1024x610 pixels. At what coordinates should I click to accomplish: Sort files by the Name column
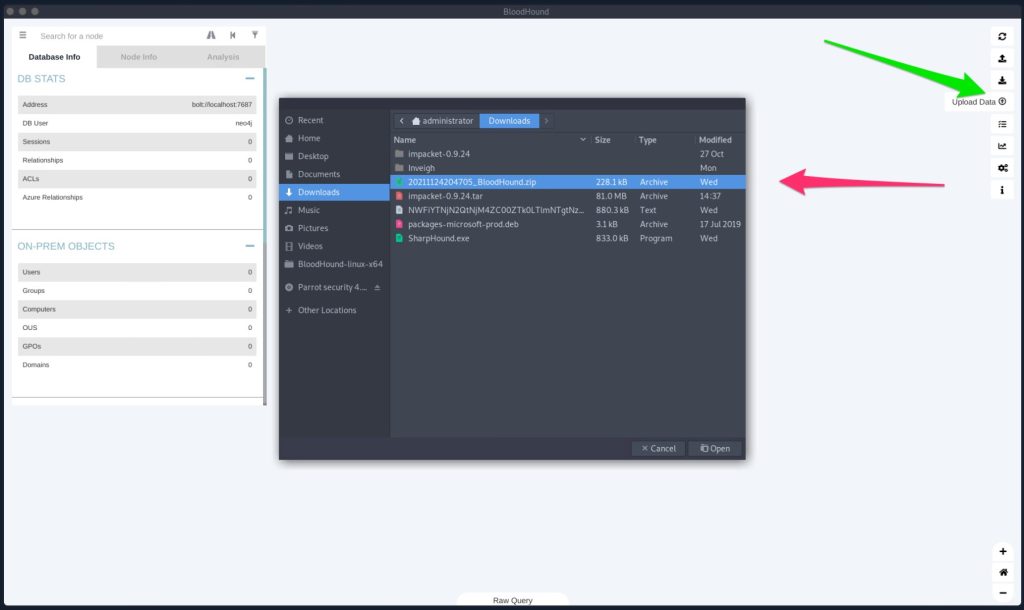point(490,140)
